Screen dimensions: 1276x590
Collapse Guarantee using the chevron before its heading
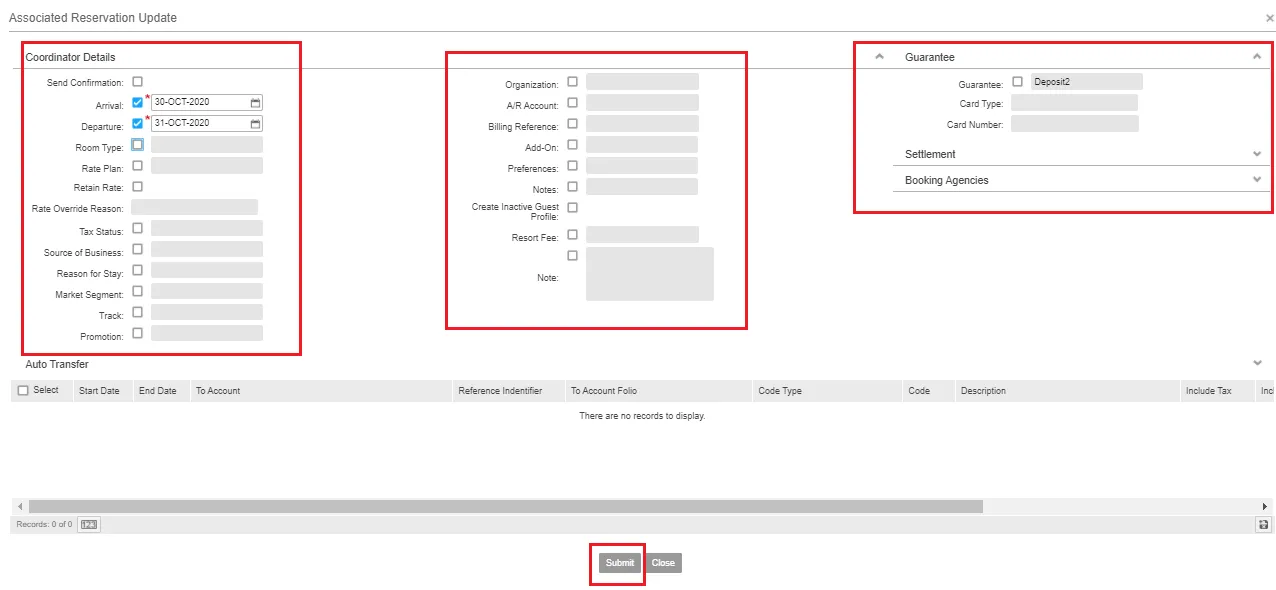coord(880,57)
